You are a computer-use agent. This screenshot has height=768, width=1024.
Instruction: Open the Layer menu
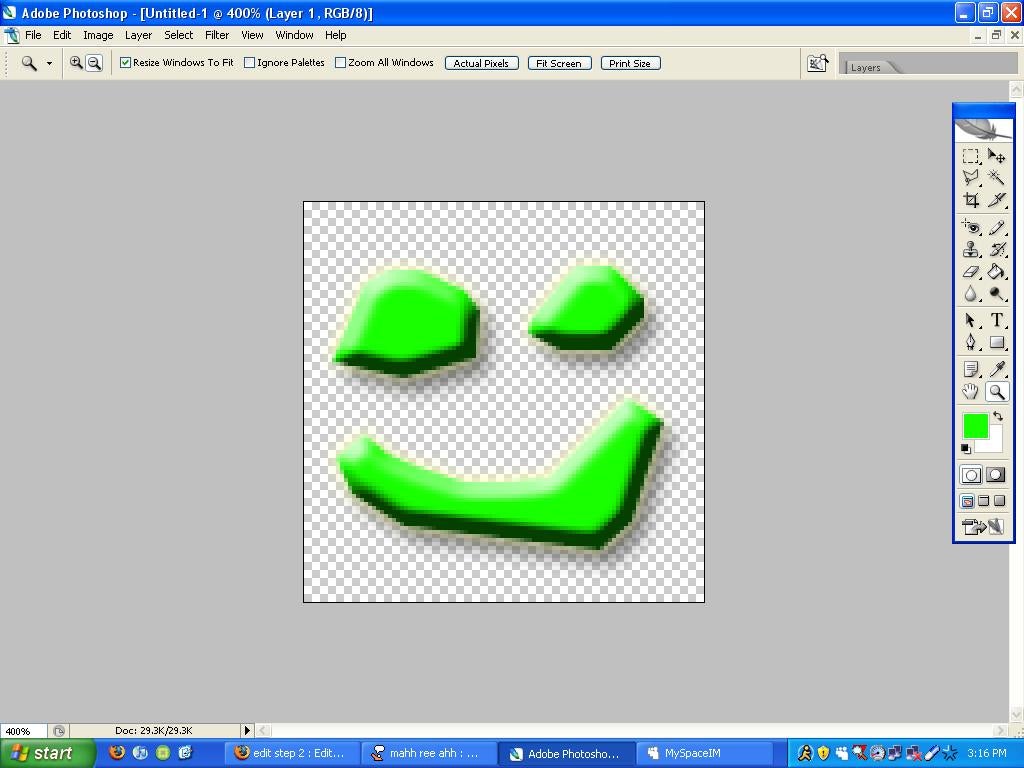(x=138, y=34)
